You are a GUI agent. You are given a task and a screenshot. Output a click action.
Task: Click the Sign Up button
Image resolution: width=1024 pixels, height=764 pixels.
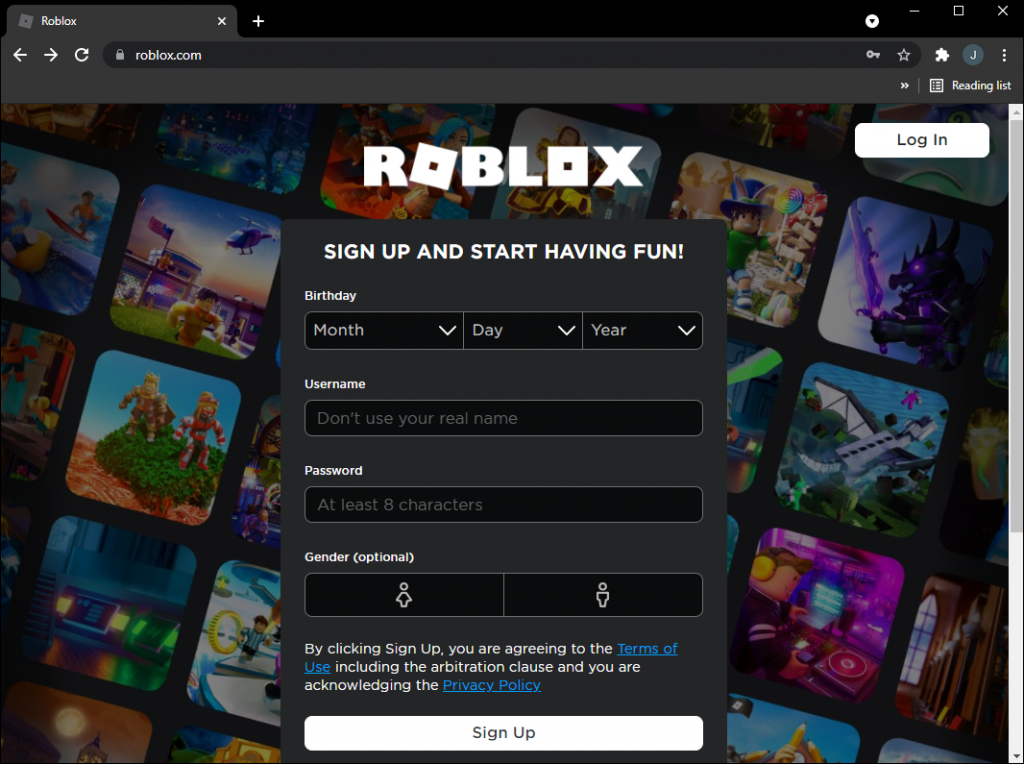coord(504,733)
